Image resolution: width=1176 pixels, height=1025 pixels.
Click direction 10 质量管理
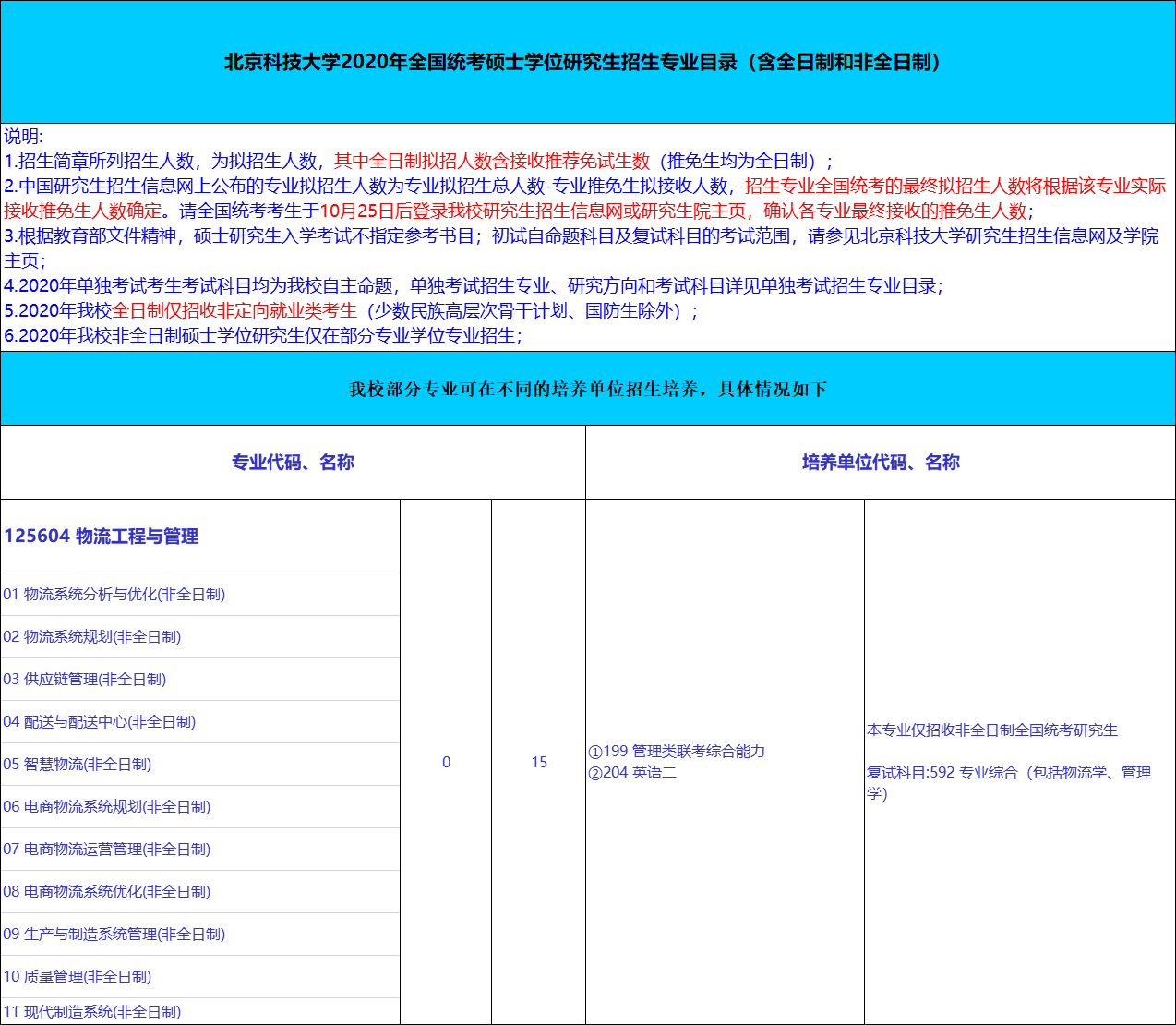[x=78, y=977]
